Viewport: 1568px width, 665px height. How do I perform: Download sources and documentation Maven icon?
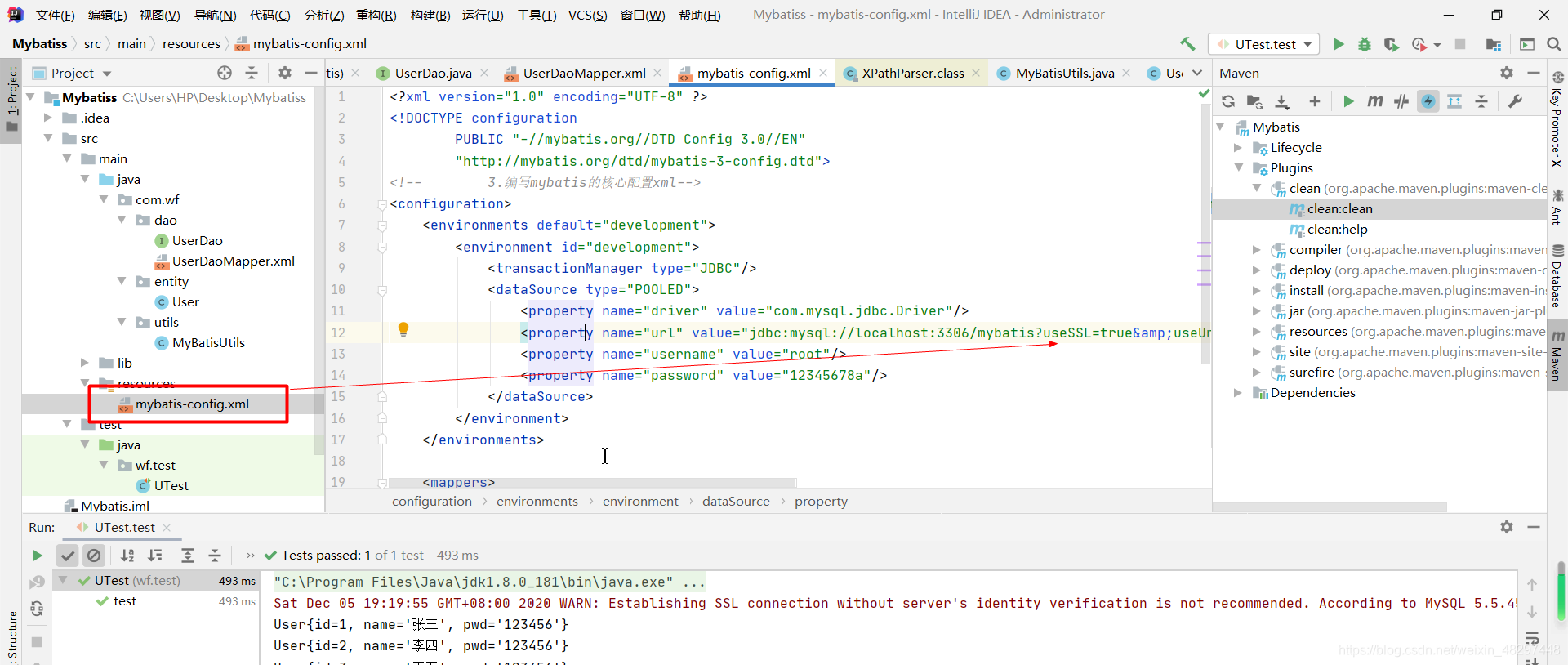tap(1282, 101)
